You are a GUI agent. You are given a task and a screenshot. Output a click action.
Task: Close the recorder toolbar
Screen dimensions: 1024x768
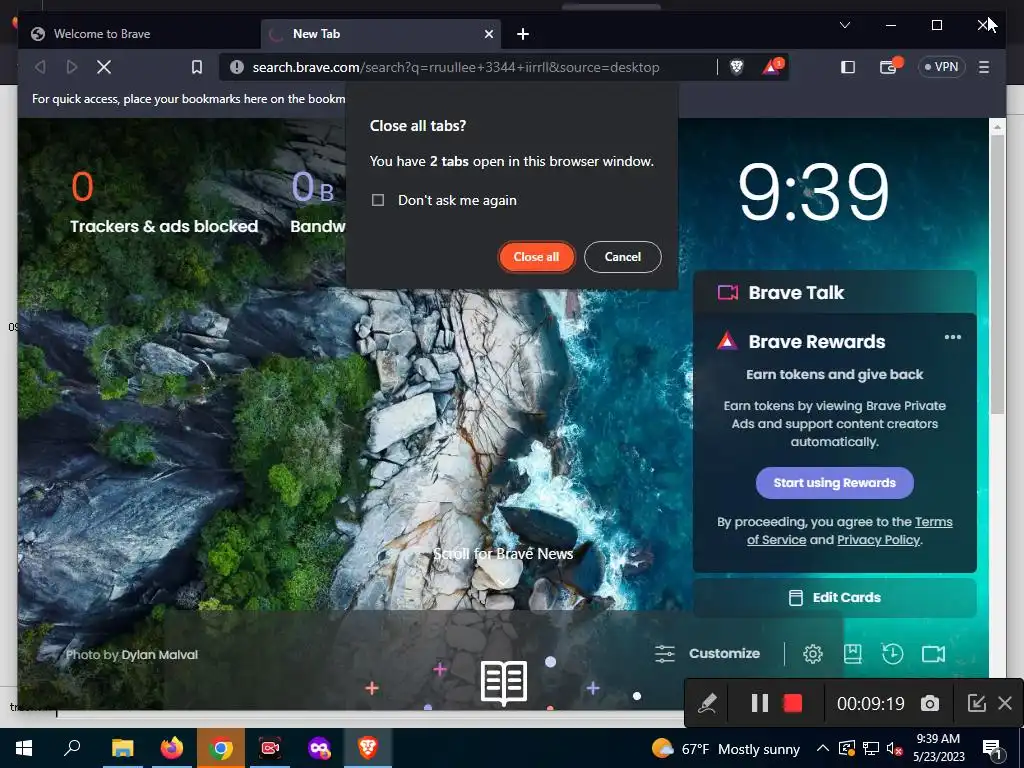coord(1005,703)
